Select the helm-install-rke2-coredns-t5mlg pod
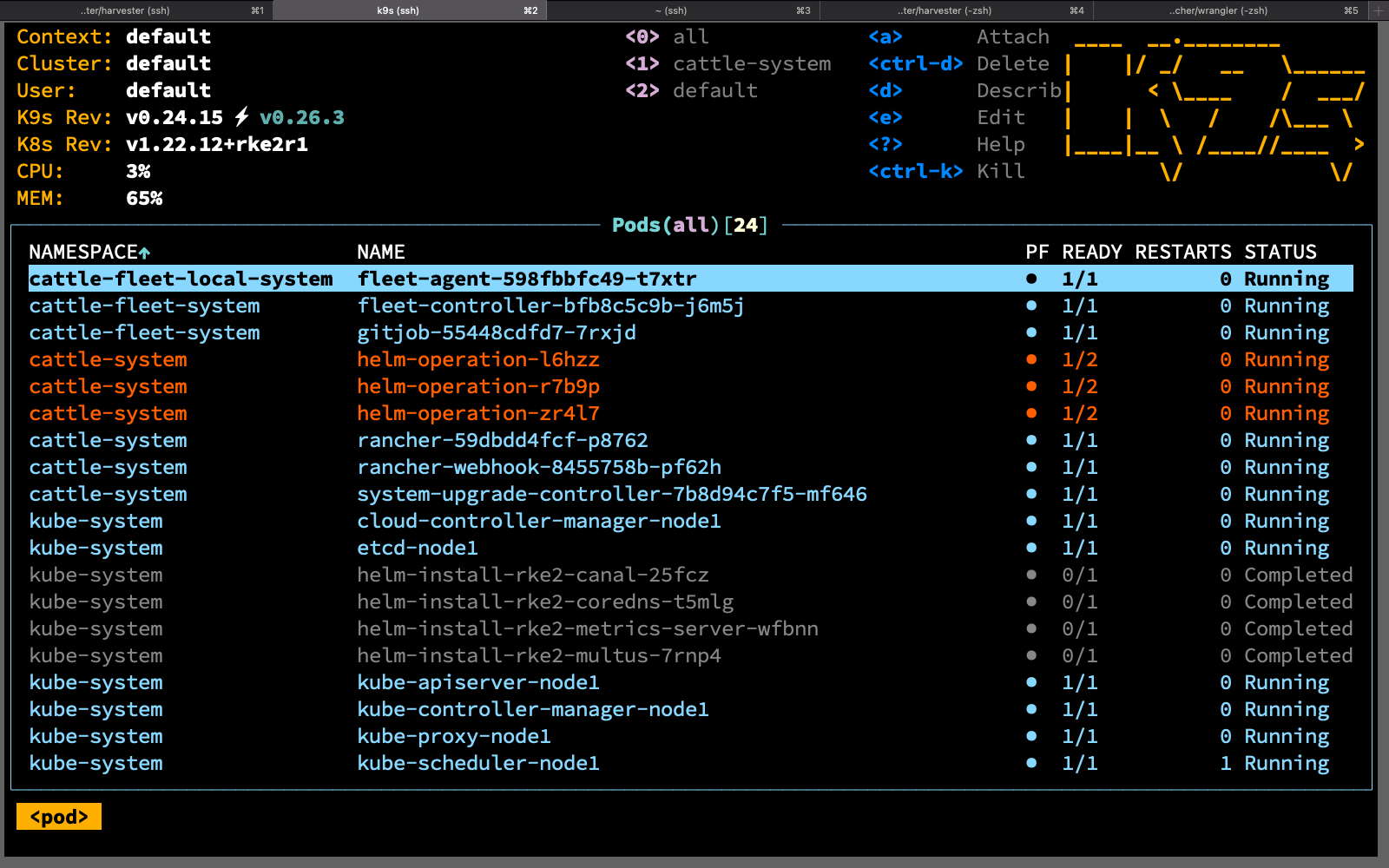 click(x=545, y=602)
